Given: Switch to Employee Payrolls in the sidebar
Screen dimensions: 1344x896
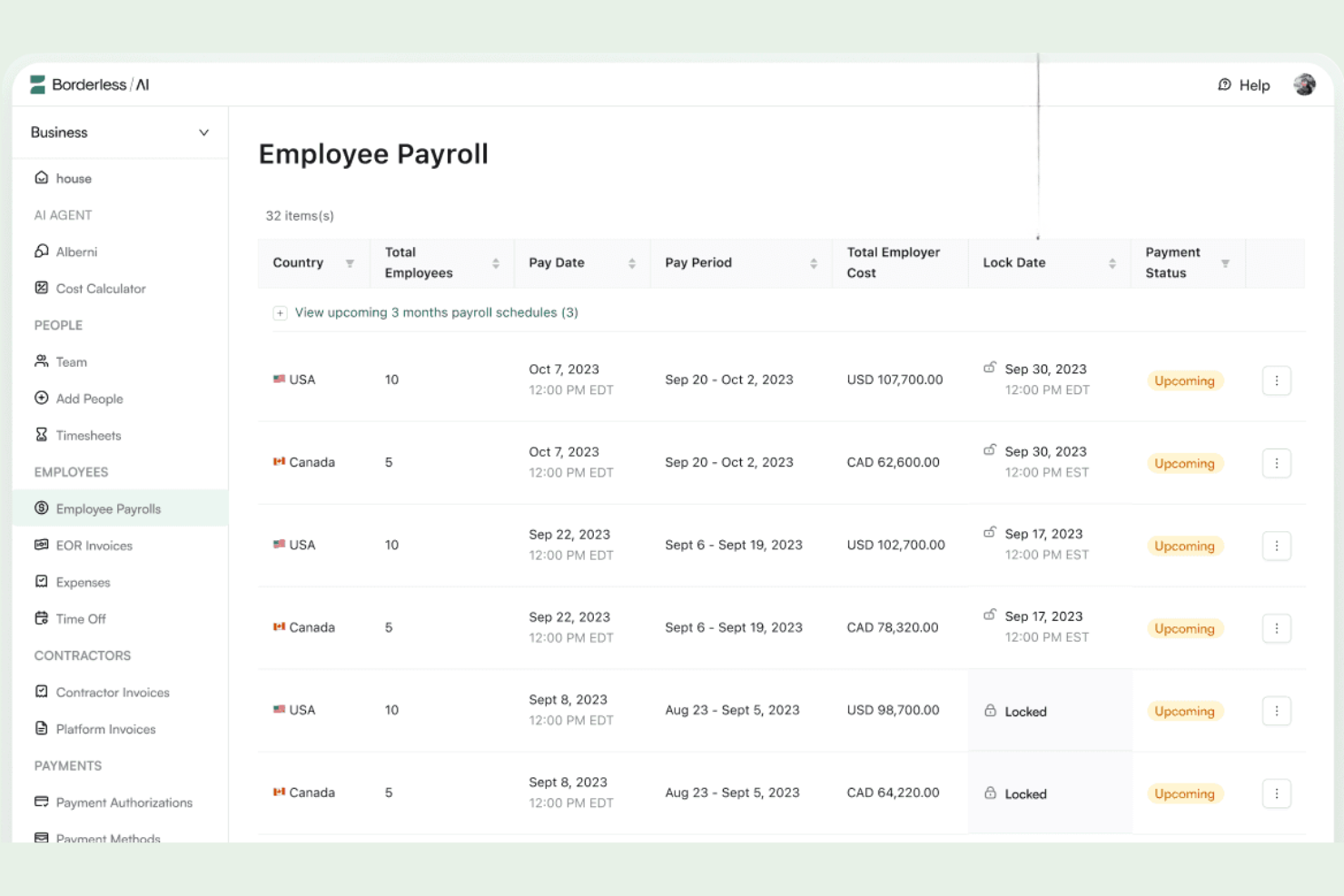Looking at the screenshot, I should (109, 508).
